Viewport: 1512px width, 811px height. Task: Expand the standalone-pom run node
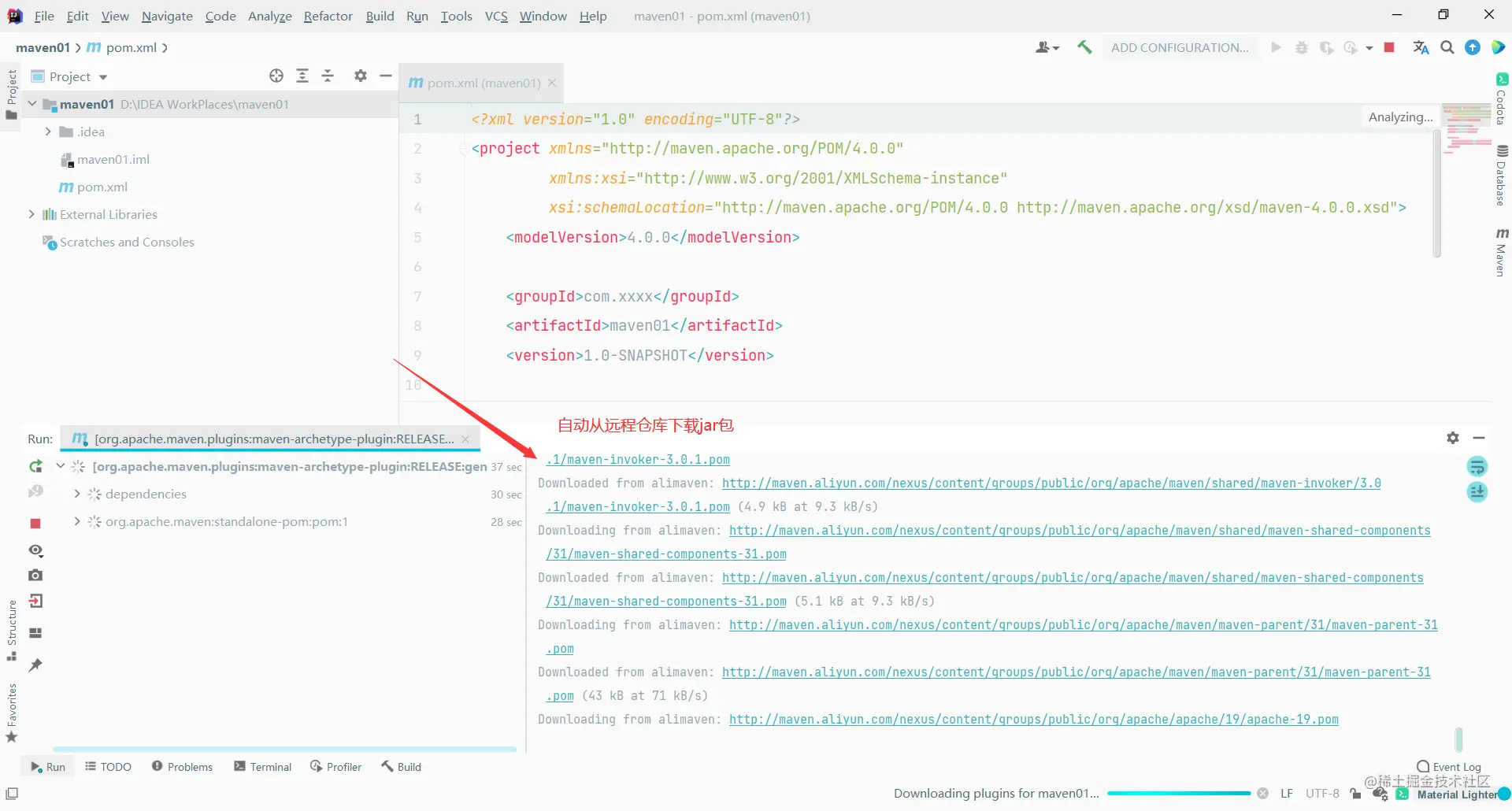[76, 521]
